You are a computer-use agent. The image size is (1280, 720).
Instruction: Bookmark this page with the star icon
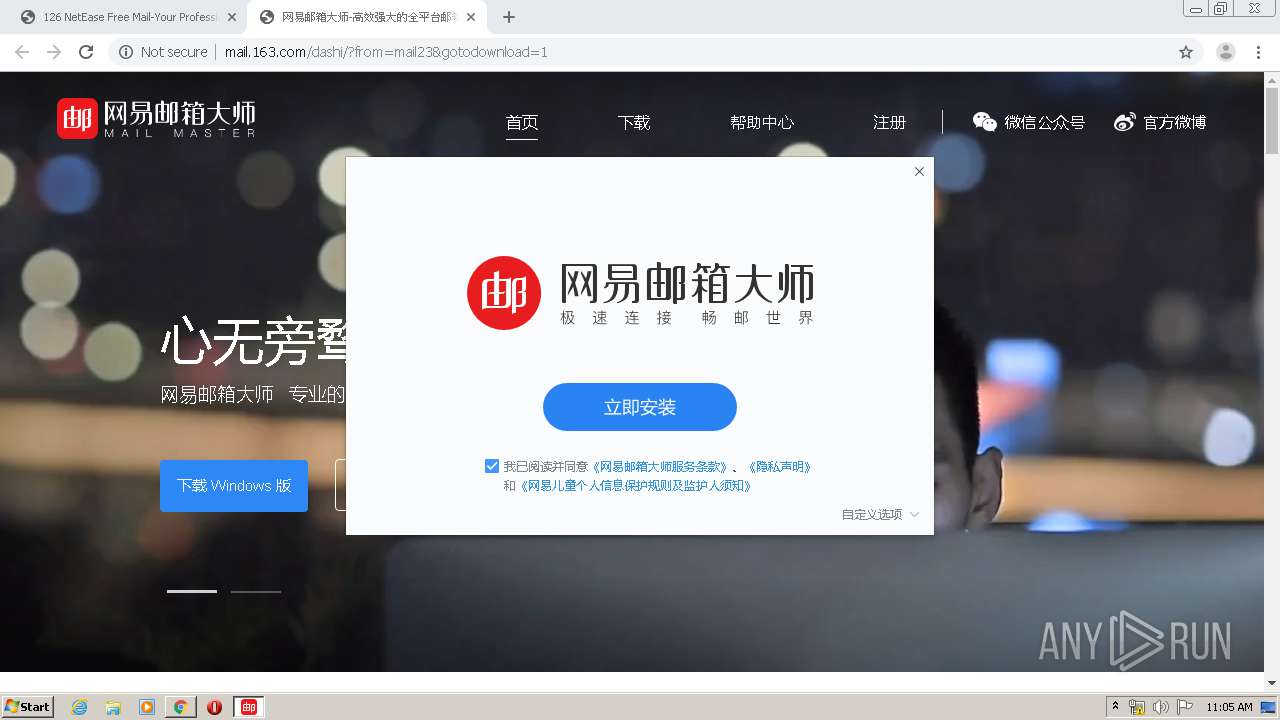(x=1186, y=52)
